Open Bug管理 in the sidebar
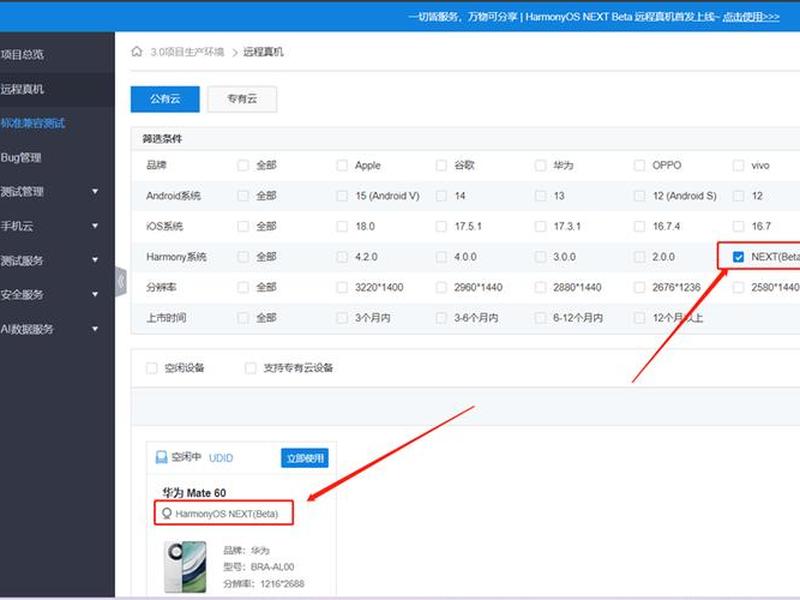 pyautogui.click(x=21, y=158)
